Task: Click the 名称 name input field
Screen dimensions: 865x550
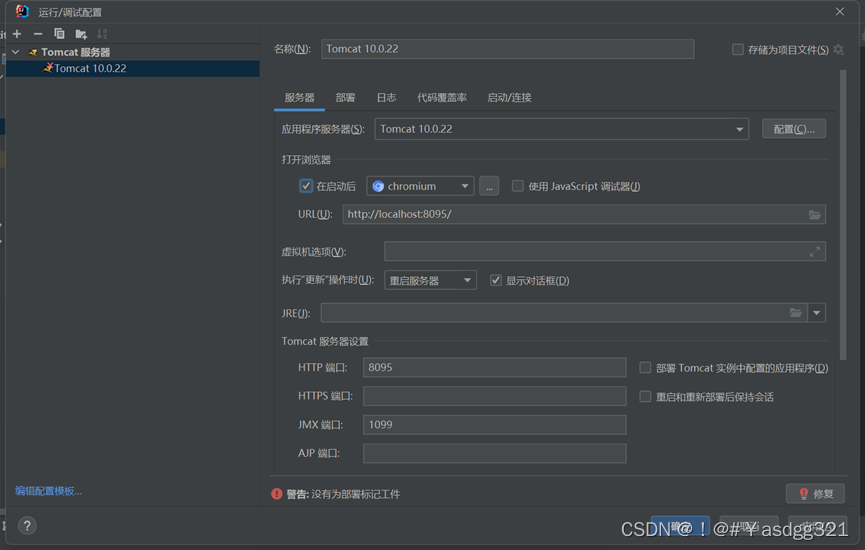Action: point(508,49)
